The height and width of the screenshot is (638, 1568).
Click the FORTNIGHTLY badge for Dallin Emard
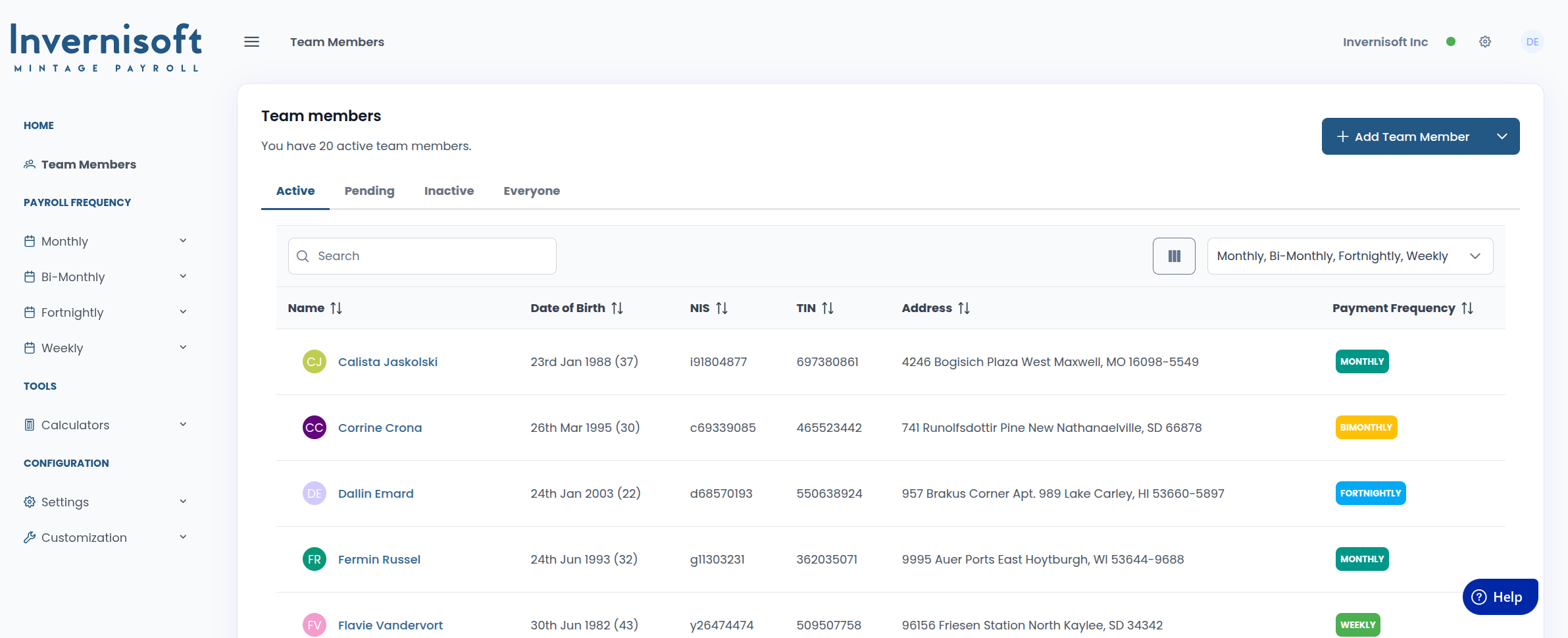tap(1370, 493)
